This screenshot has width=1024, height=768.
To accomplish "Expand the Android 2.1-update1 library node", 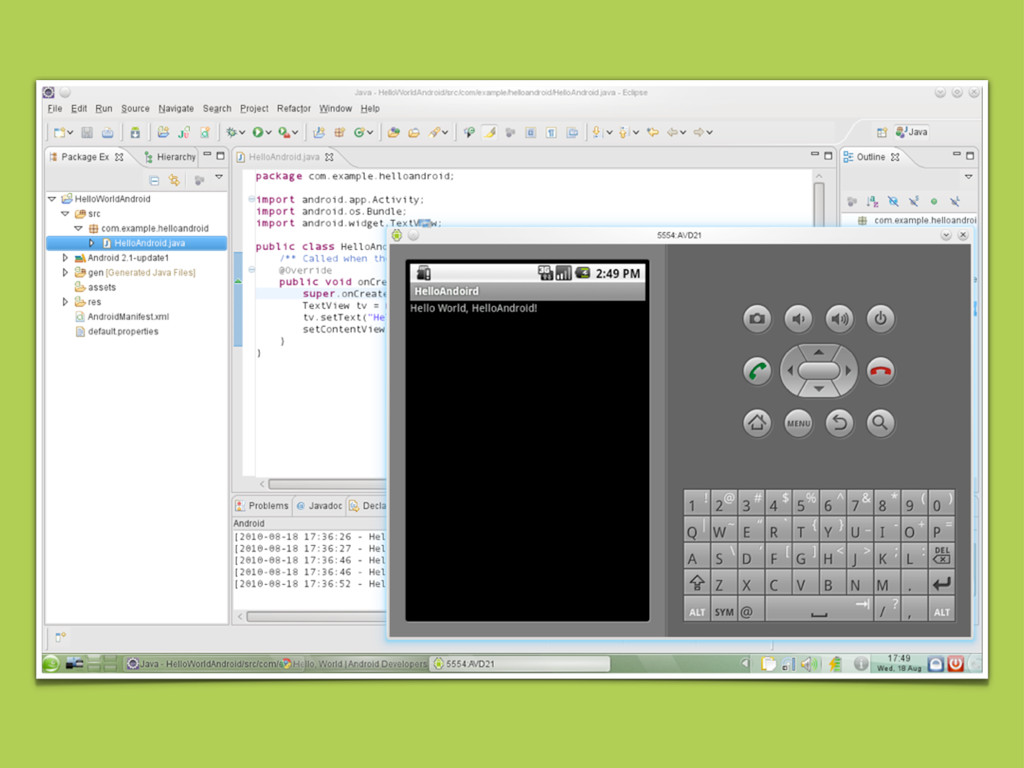I will (65, 258).
